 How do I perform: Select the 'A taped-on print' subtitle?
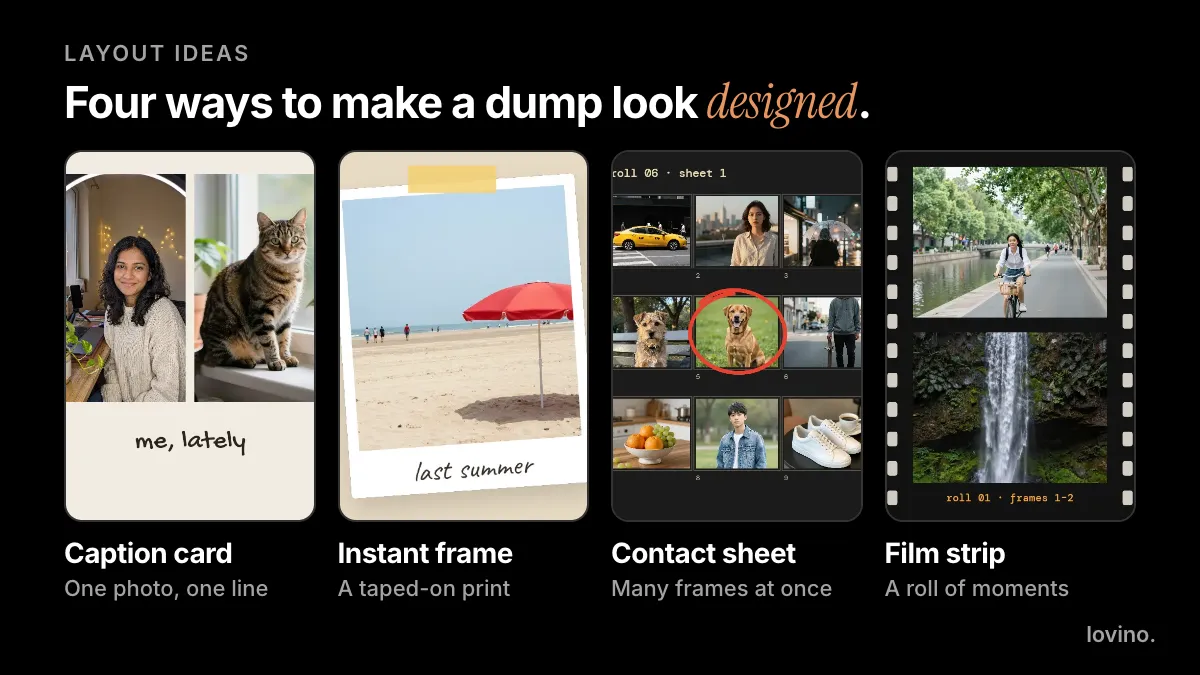click(424, 588)
